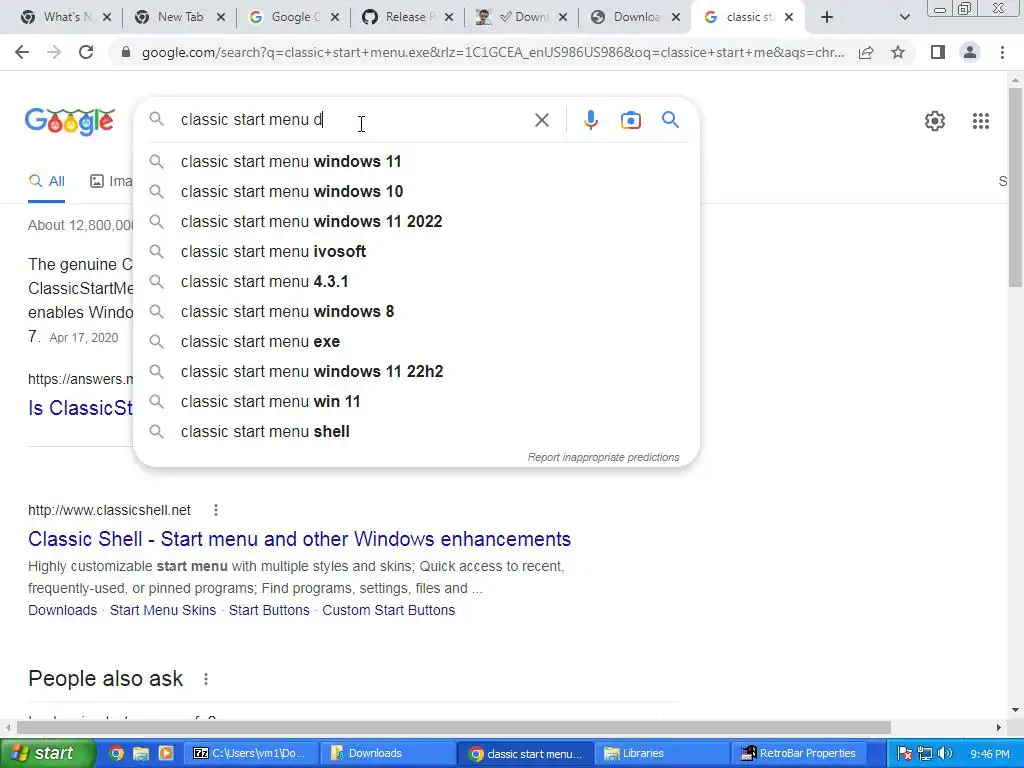This screenshot has height=768, width=1024.
Task: Bookmark this page with the star icon
Action: coord(898,52)
